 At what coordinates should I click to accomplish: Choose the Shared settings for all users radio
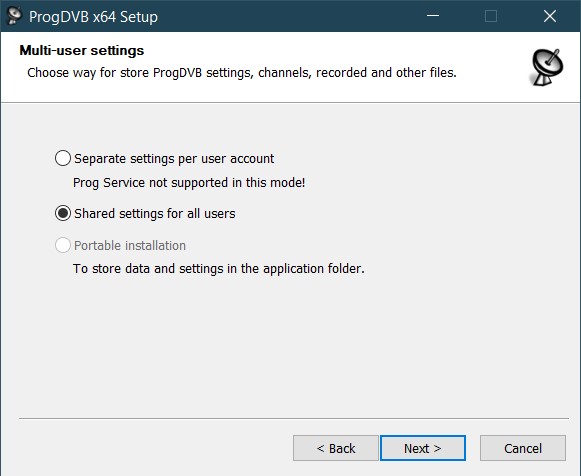[63, 213]
